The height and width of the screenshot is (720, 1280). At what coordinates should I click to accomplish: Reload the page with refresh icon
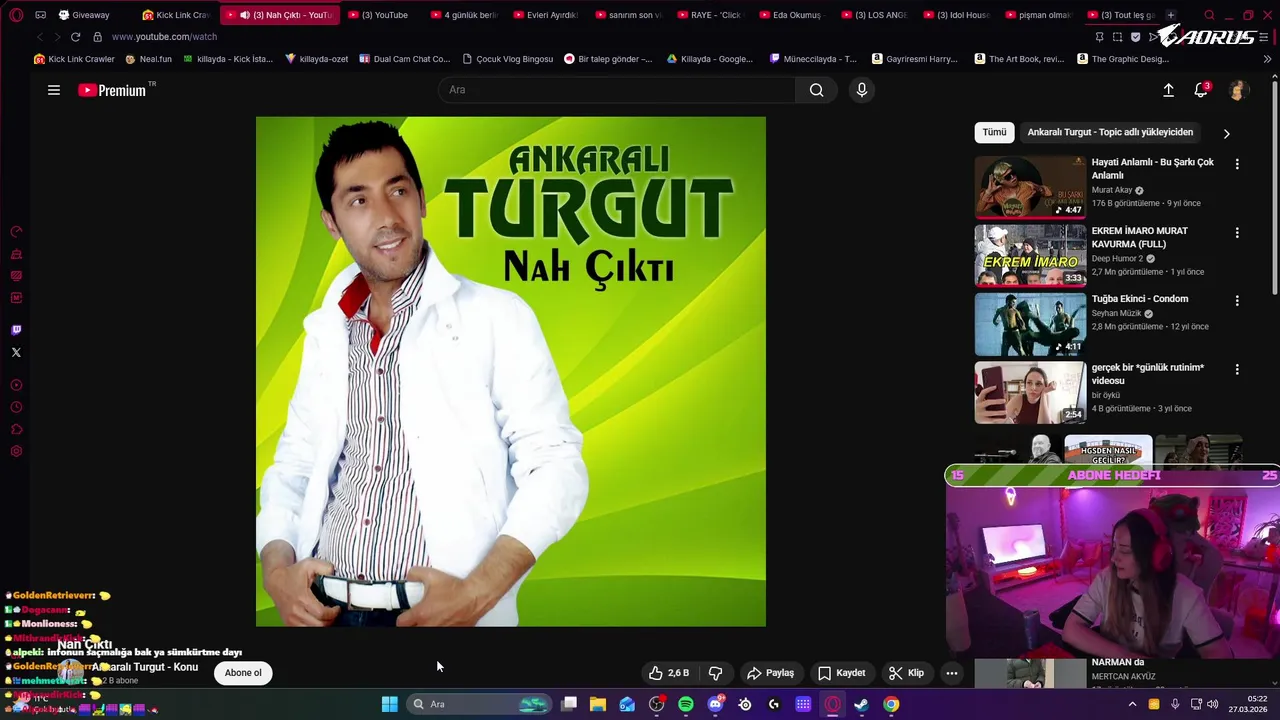click(x=75, y=37)
